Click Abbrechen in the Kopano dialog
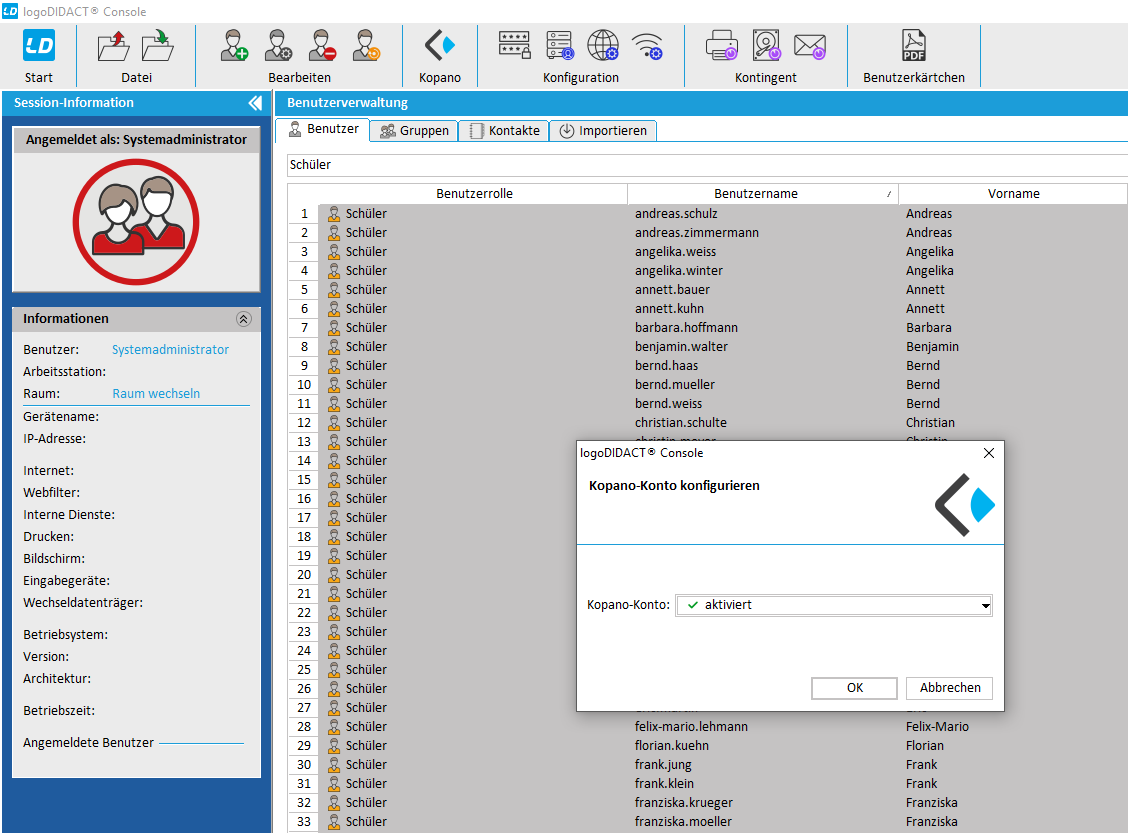This screenshot has width=1128, height=833. (x=950, y=688)
